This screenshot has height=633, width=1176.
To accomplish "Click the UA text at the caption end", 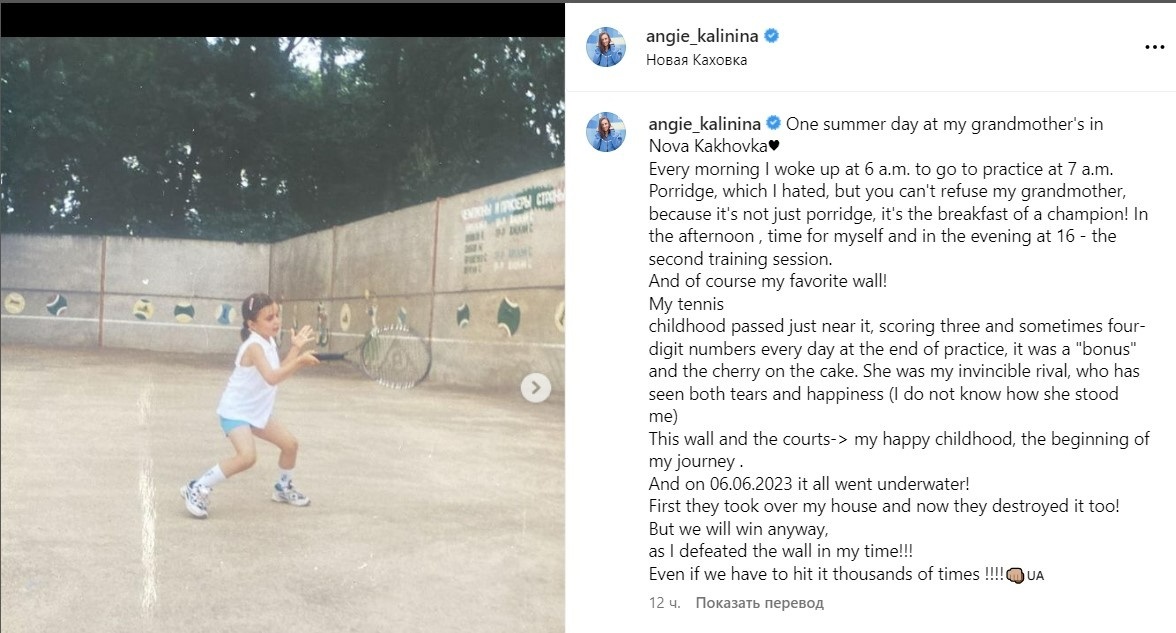I will 1035,576.
